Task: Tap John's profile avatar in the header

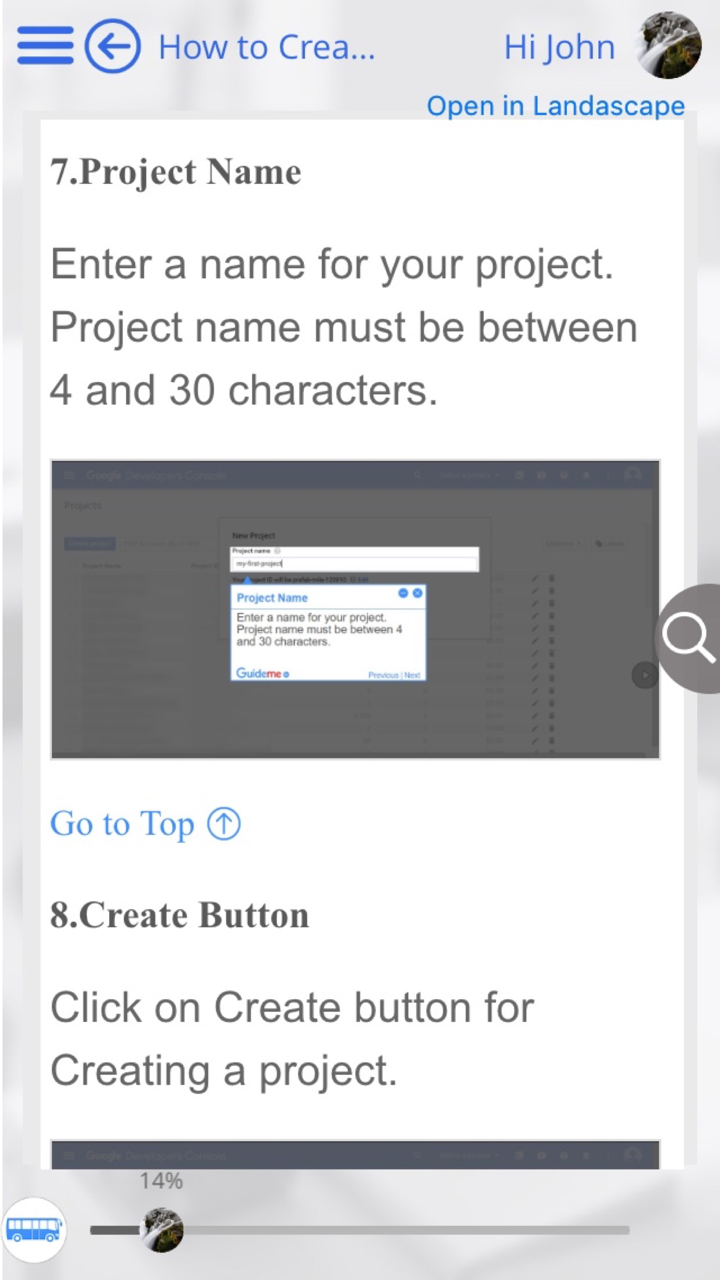Action: click(668, 46)
